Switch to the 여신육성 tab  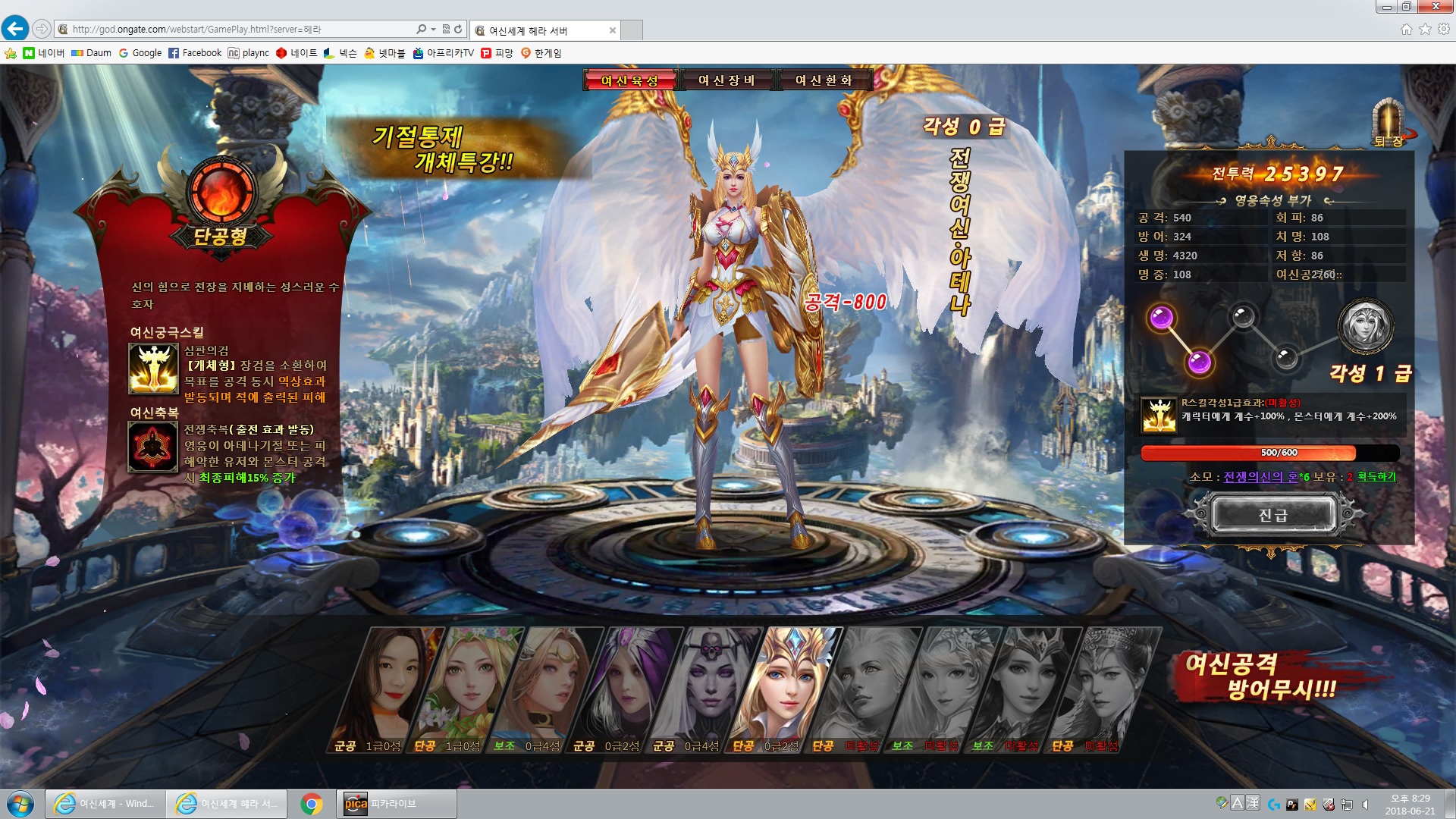[629, 80]
